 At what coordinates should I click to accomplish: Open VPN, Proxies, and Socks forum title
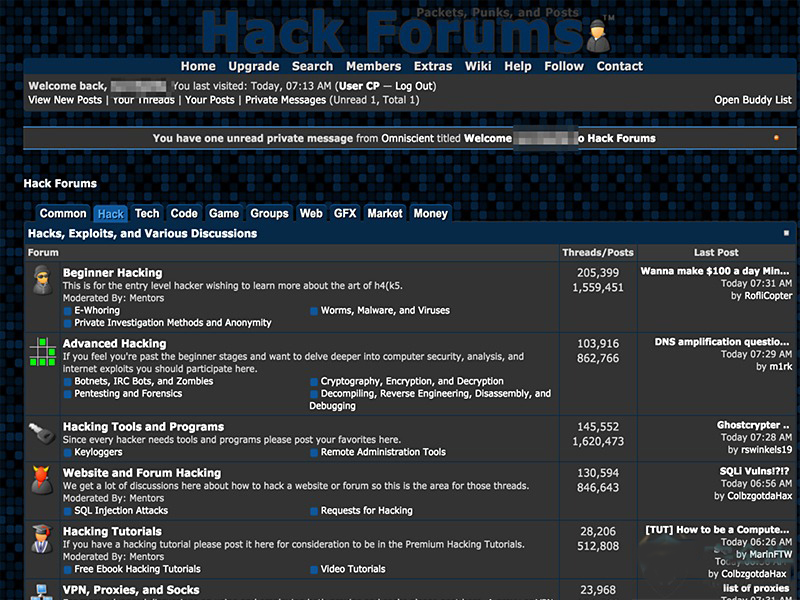tap(131, 590)
